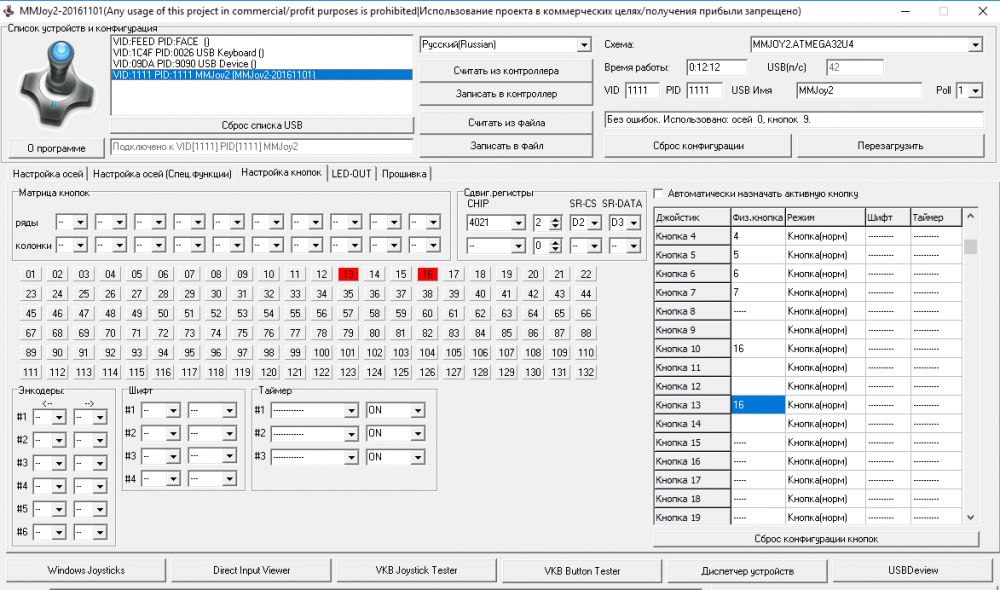1000x590 pixels.
Task: Launch VKB Joystick Tester
Action: [416, 570]
